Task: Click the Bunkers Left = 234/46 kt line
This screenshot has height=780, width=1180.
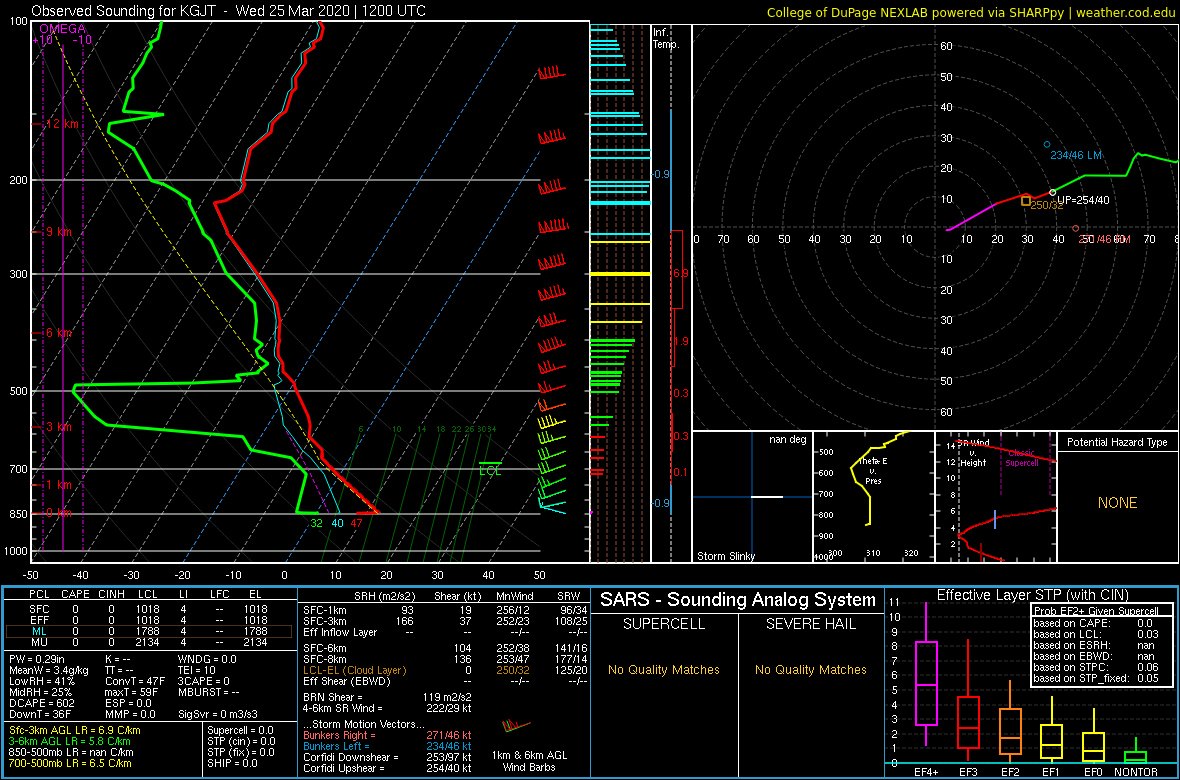Action: click(x=387, y=746)
